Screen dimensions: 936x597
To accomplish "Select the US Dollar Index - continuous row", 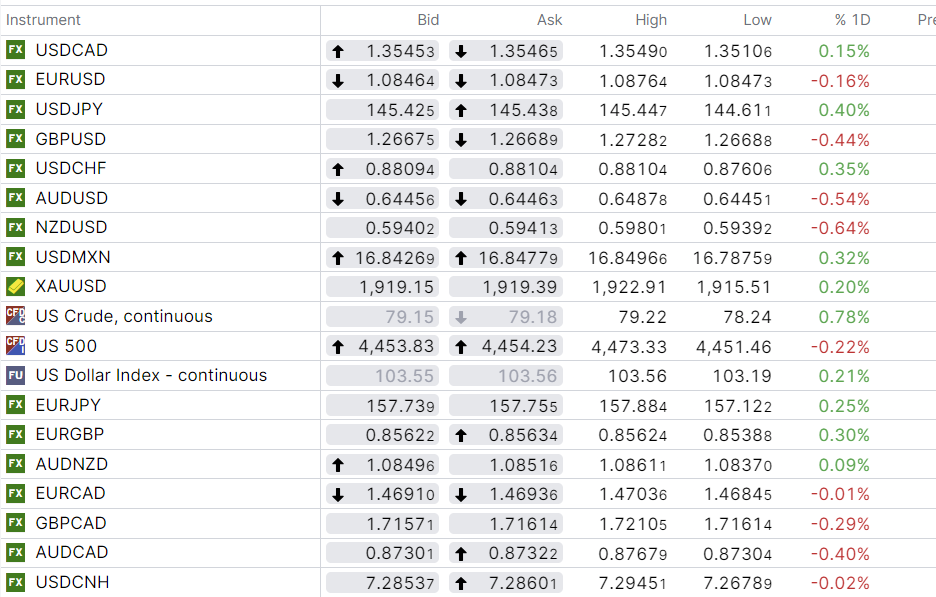I will click(151, 376).
